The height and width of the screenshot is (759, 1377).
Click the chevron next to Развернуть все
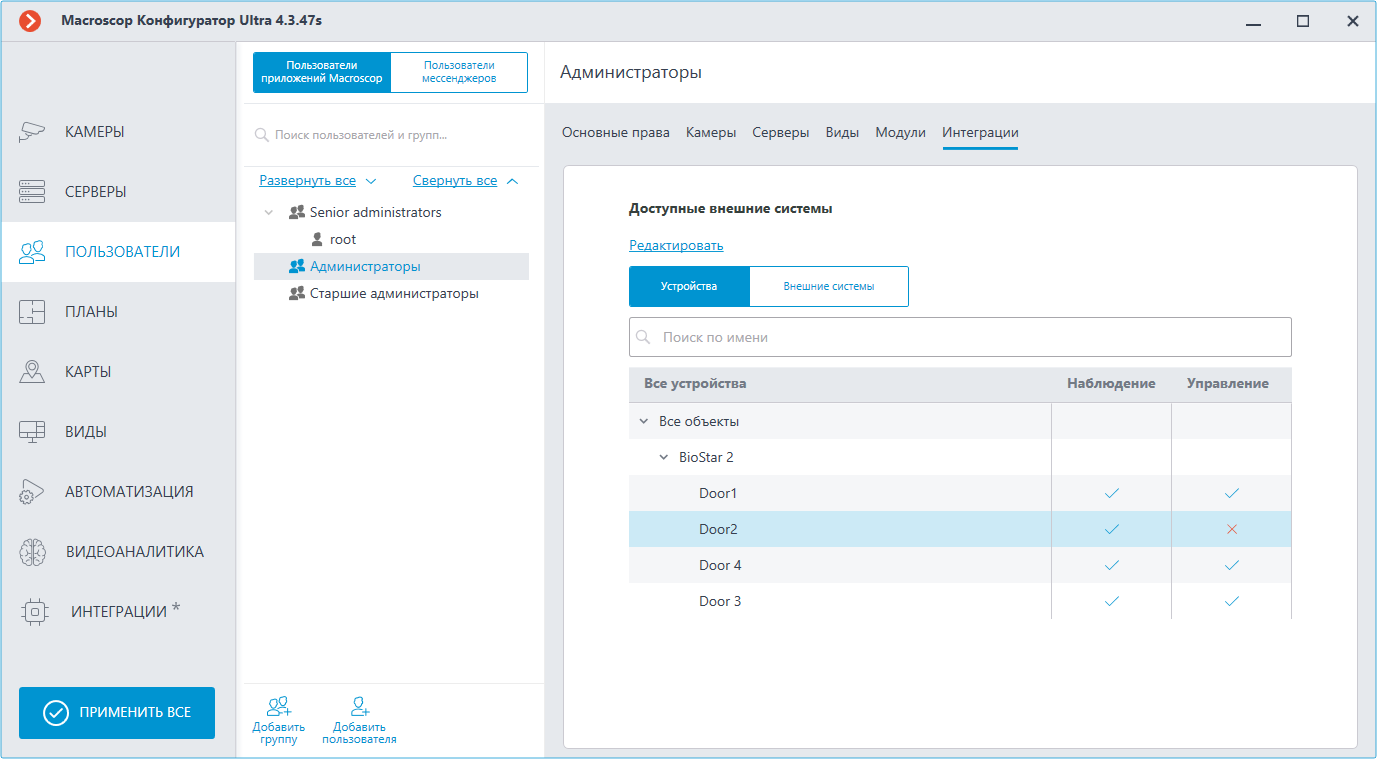pyautogui.click(x=371, y=182)
